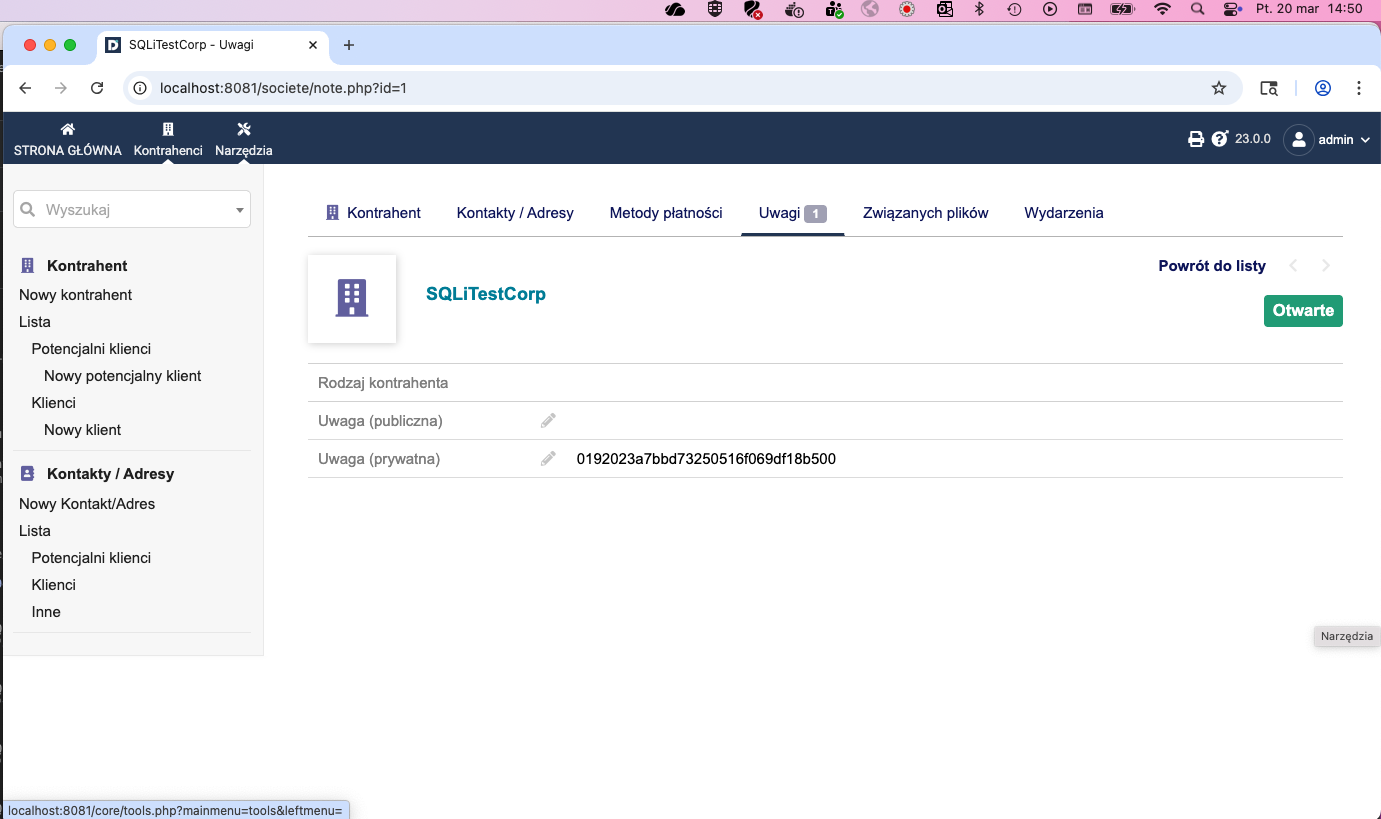Click Nowy potencjalny klient link
This screenshot has height=819, width=1381.
point(123,376)
